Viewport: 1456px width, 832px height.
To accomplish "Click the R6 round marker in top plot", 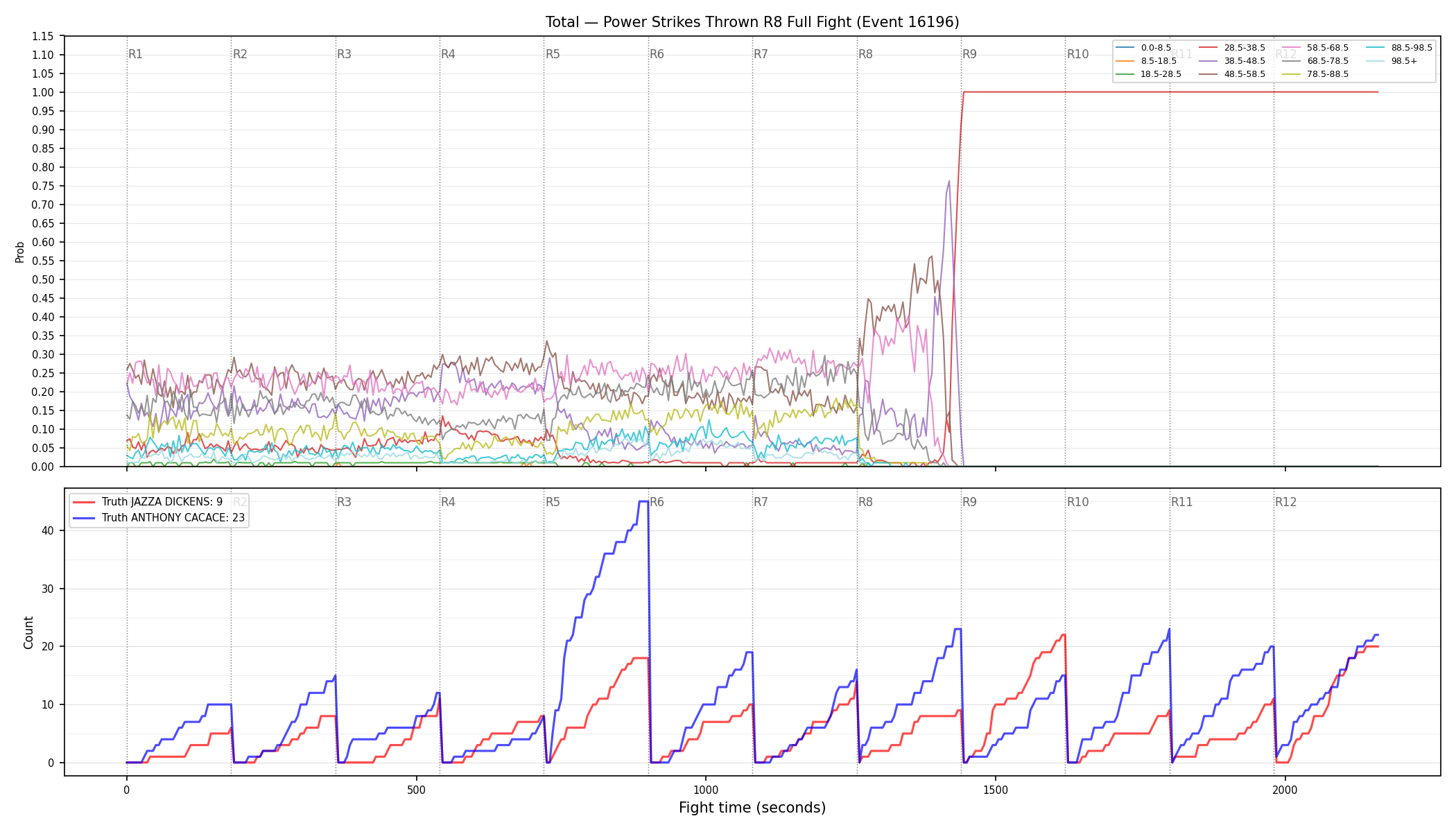I will (657, 54).
